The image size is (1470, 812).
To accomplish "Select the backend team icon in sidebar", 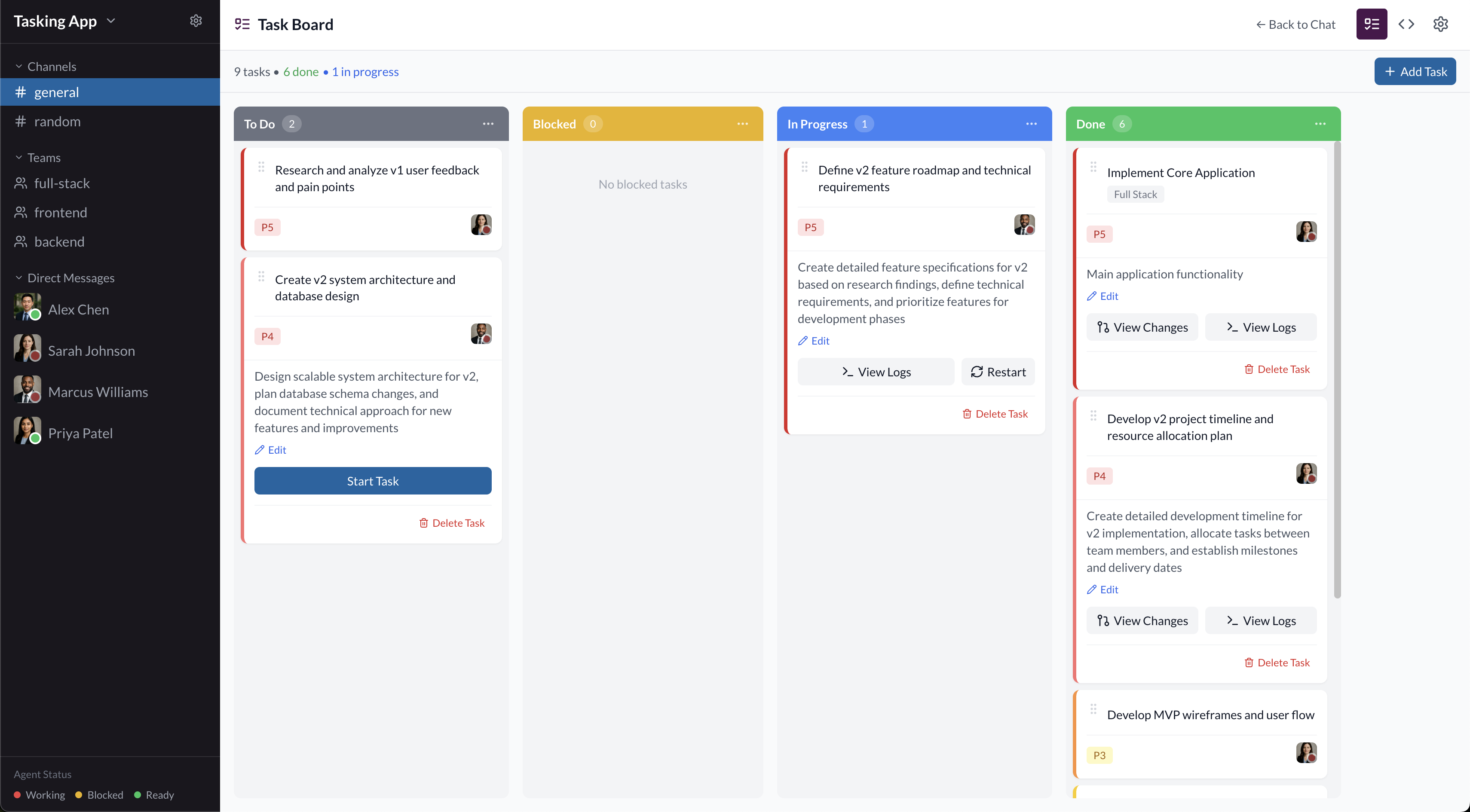I will (x=21, y=241).
